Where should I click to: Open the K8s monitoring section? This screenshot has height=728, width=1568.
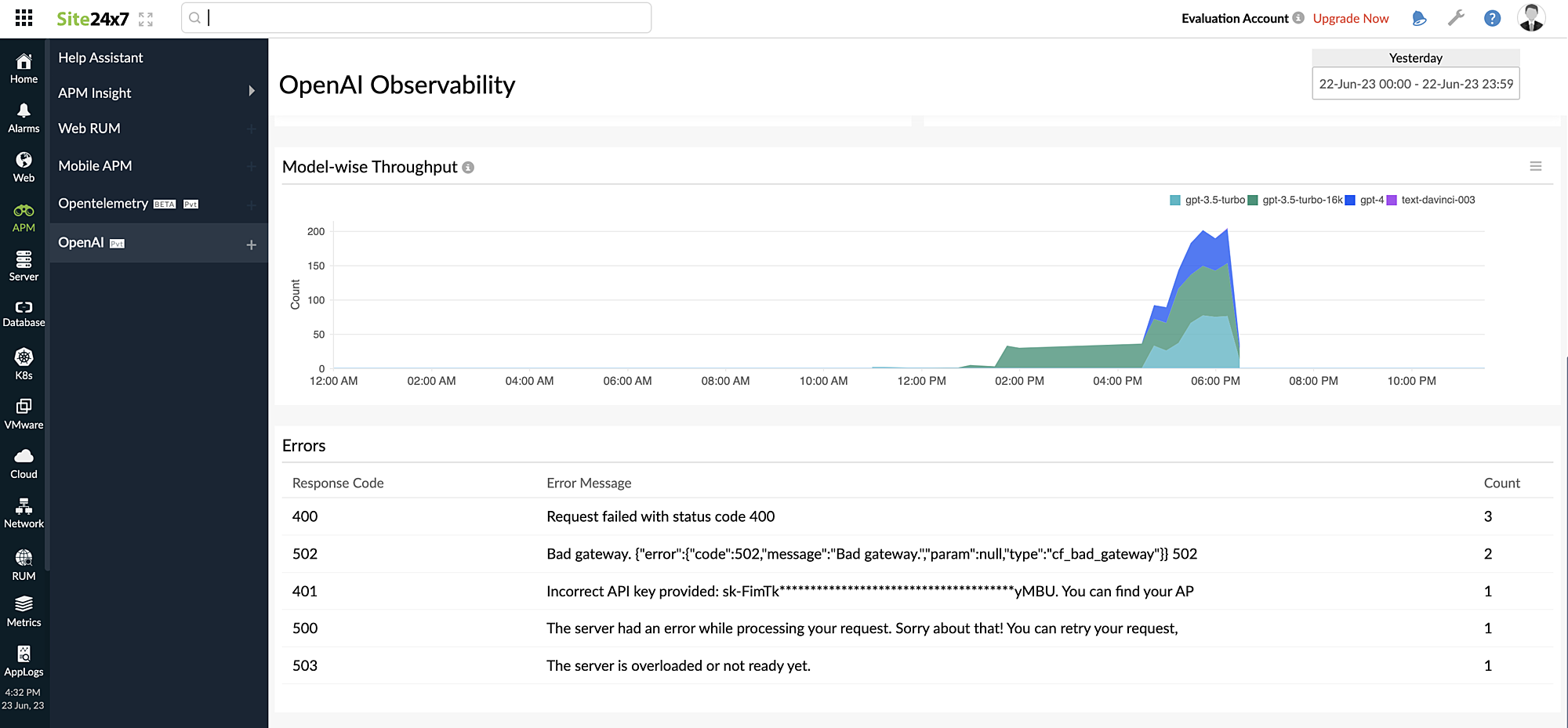(x=23, y=361)
